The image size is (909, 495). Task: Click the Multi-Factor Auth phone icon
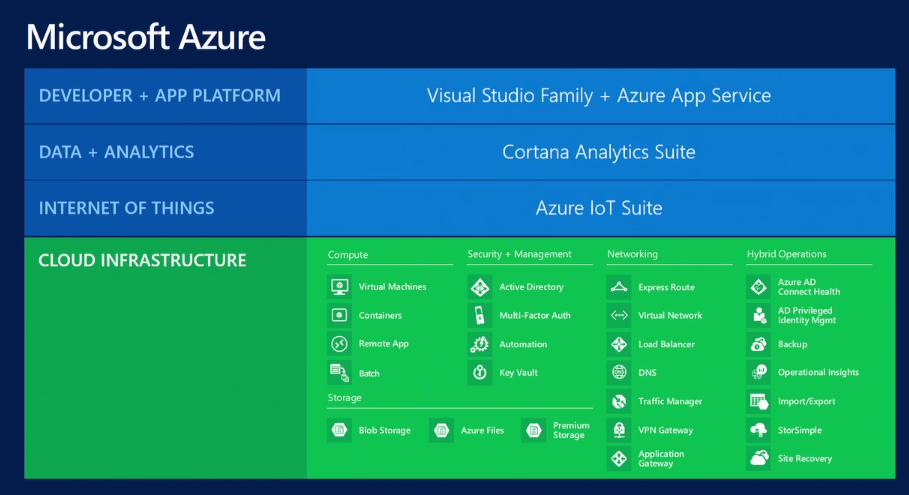[x=479, y=315]
